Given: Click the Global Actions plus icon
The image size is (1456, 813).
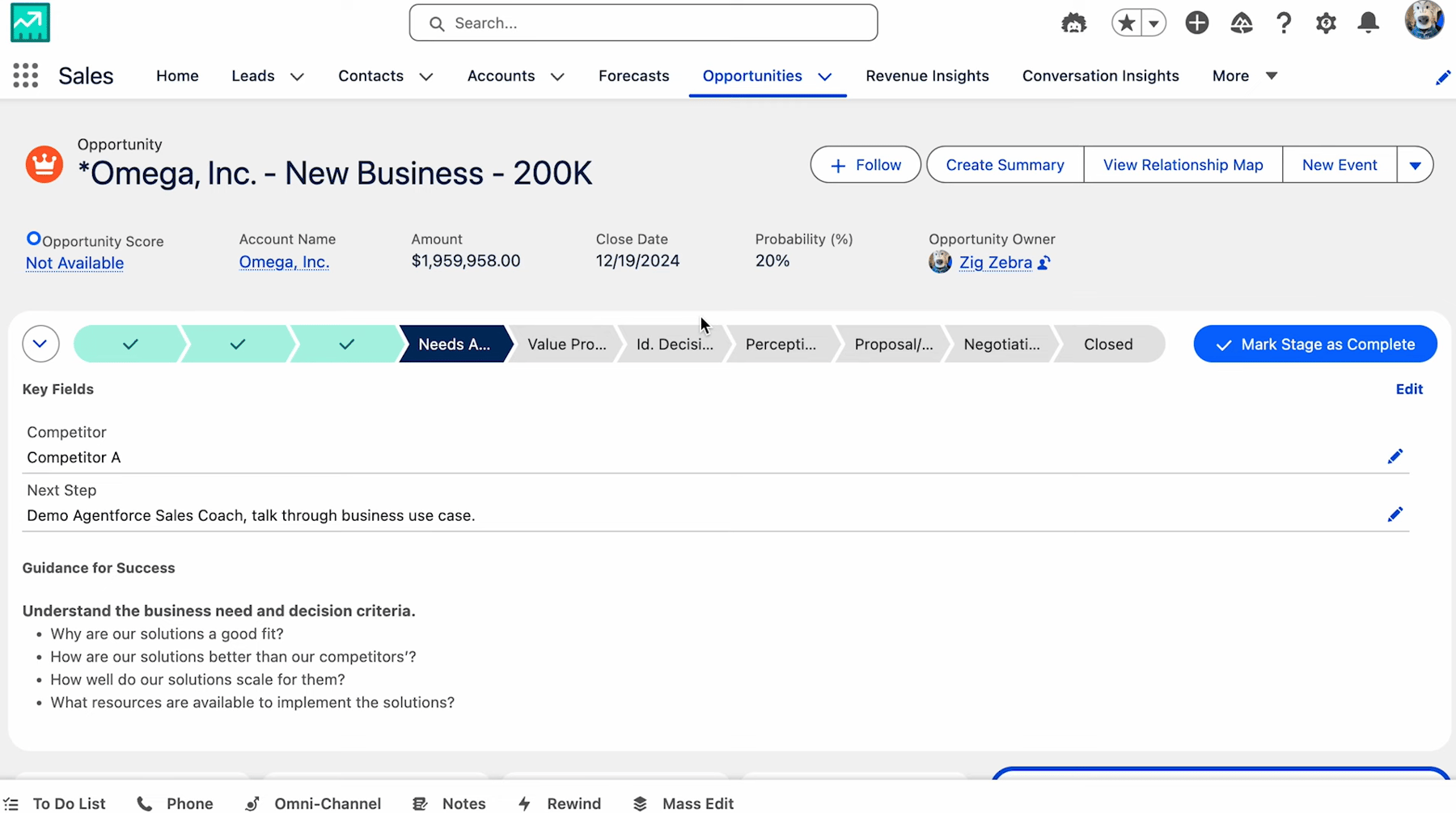Looking at the screenshot, I should coord(1197,23).
